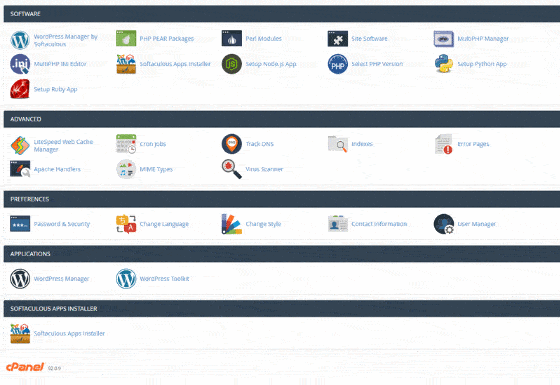Open the MultiPHP INI Editor link
560x385 pixels.
click(60, 64)
